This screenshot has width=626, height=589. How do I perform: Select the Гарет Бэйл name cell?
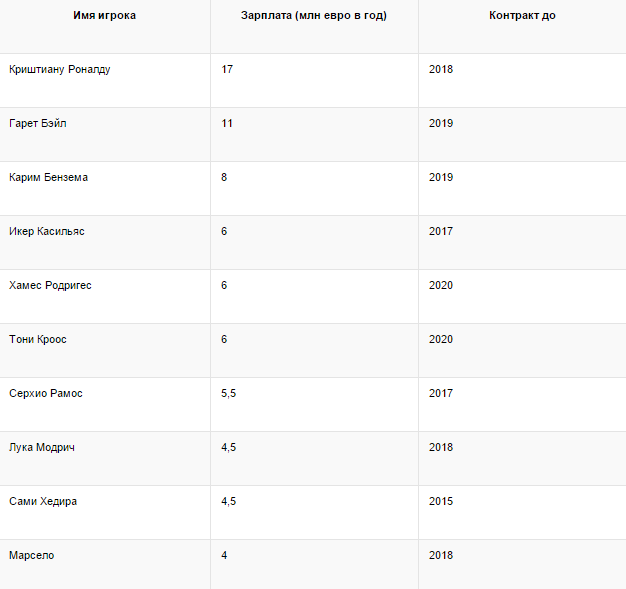click(x=38, y=124)
